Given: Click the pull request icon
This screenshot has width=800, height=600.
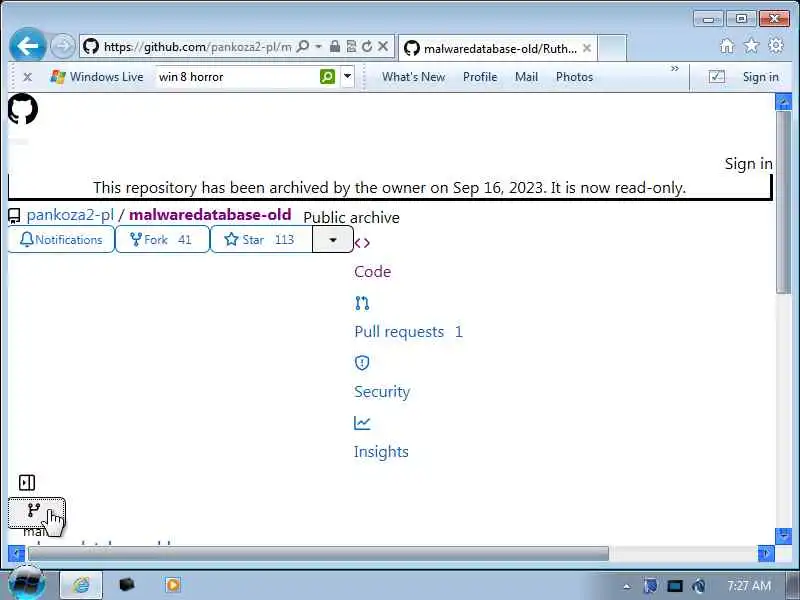Looking at the screenshot, I should 362,303.
